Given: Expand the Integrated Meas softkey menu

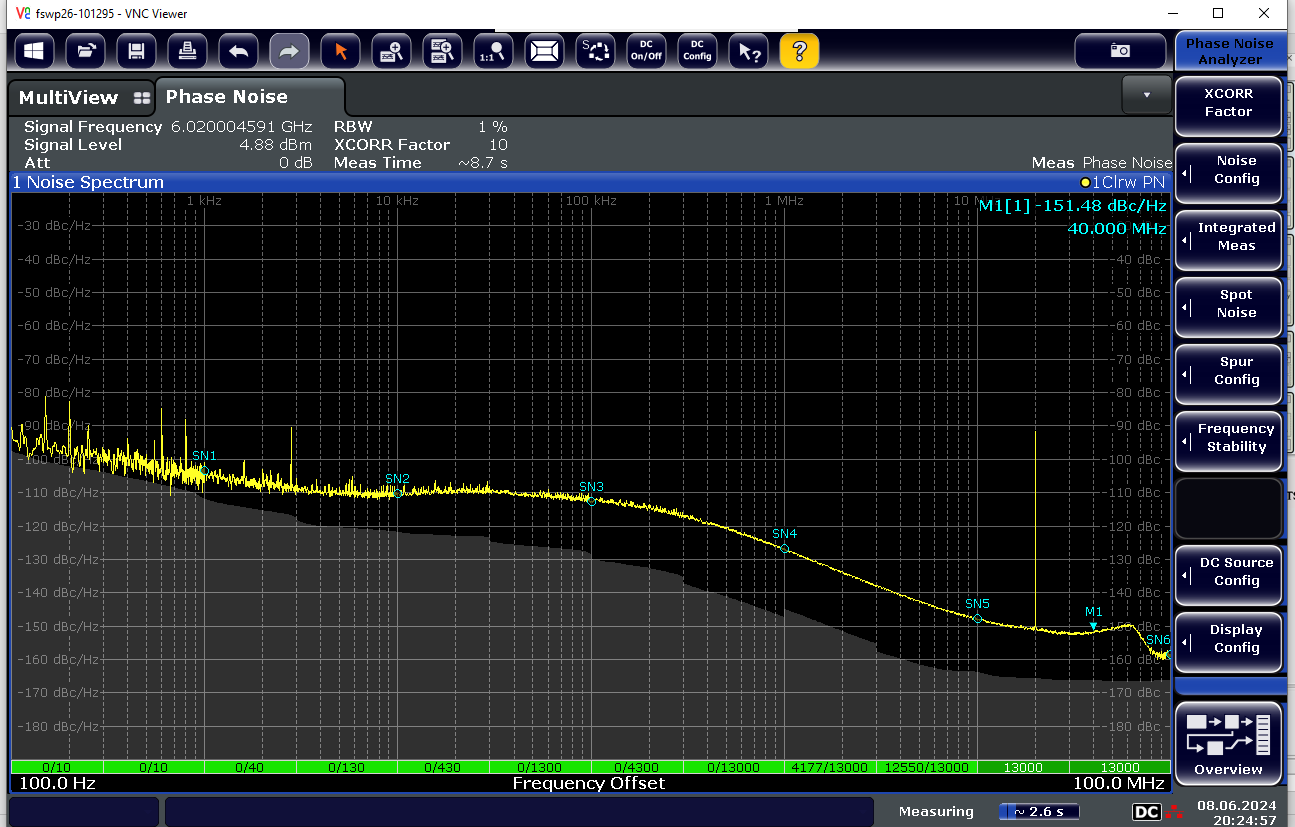Looking at the screenshot, I should point(1228,237).
